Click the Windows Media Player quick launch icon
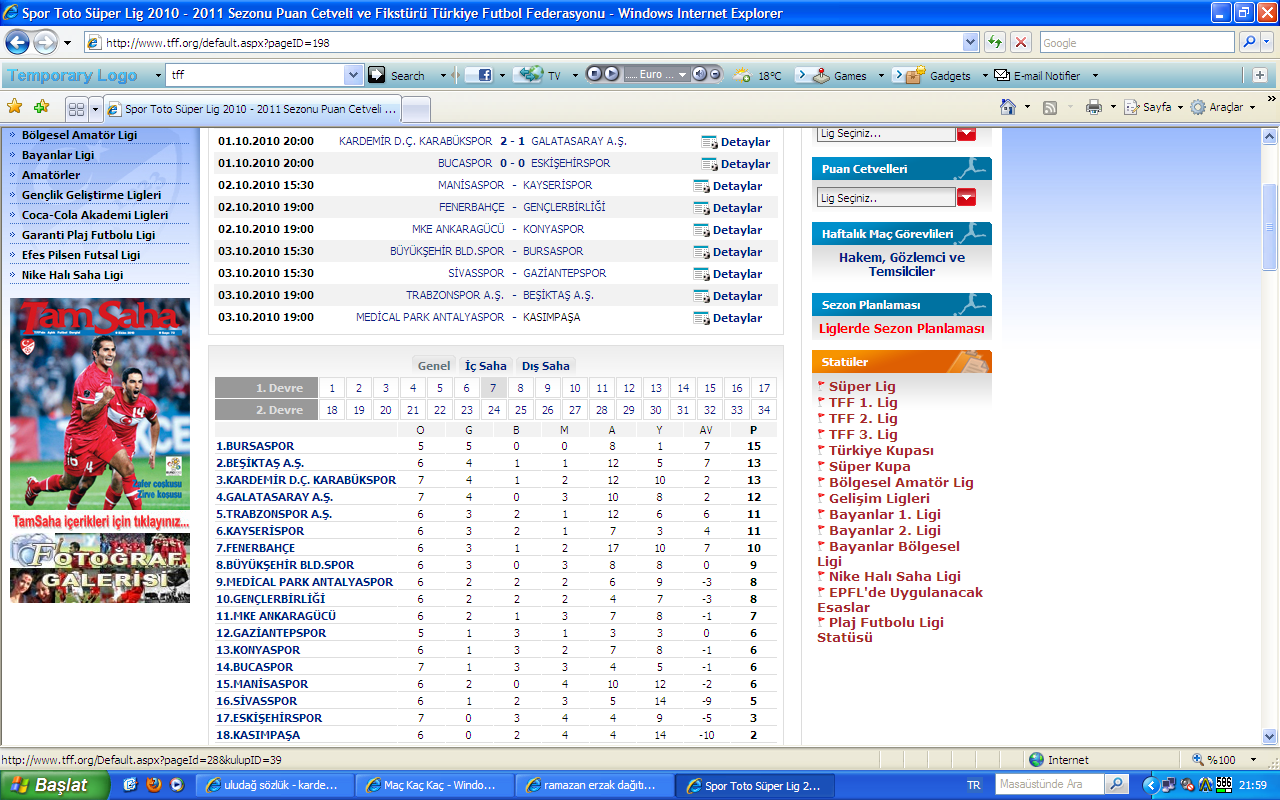 coord(177,785)
